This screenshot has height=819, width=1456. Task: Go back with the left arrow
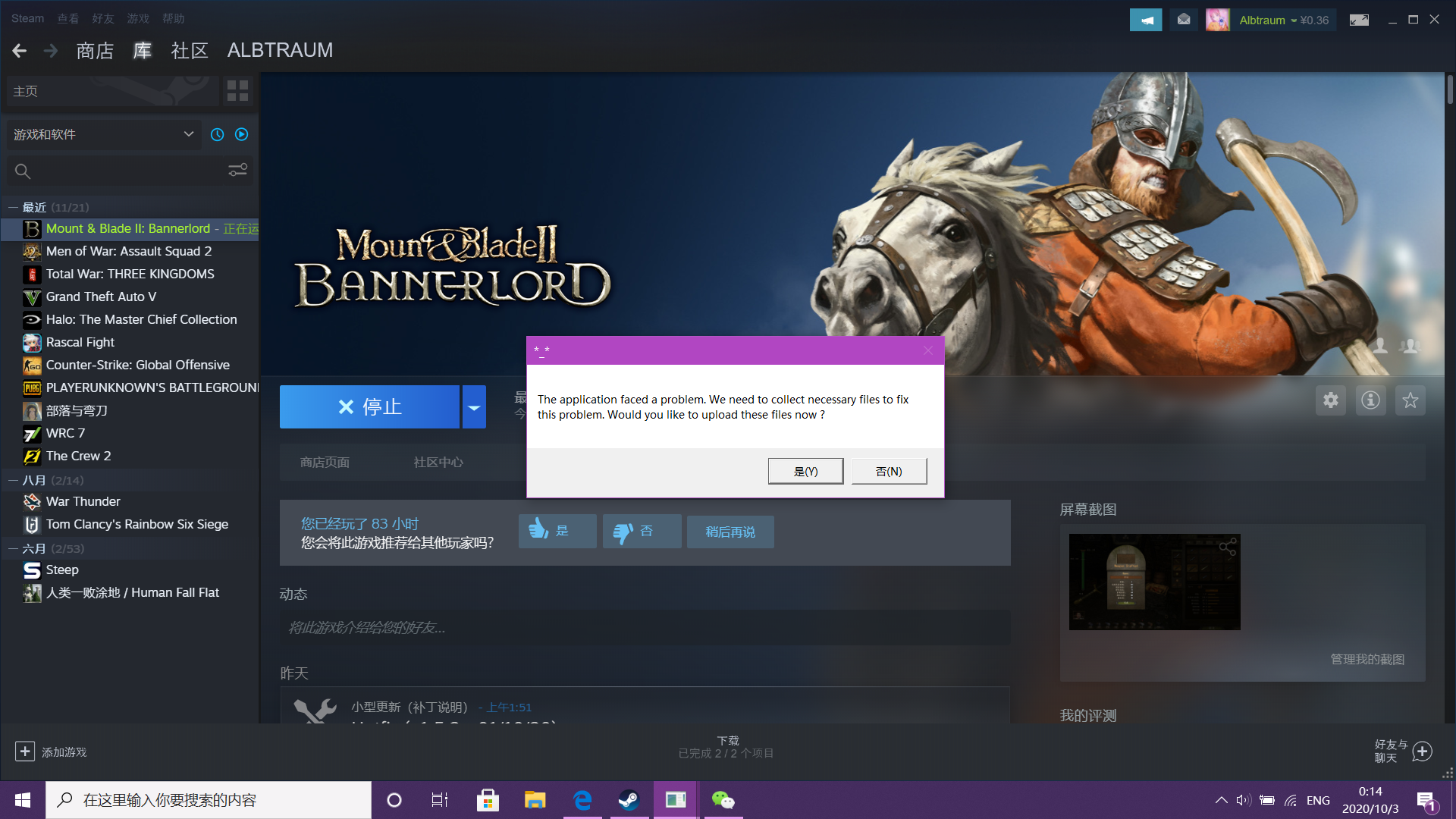coord(20,51)
